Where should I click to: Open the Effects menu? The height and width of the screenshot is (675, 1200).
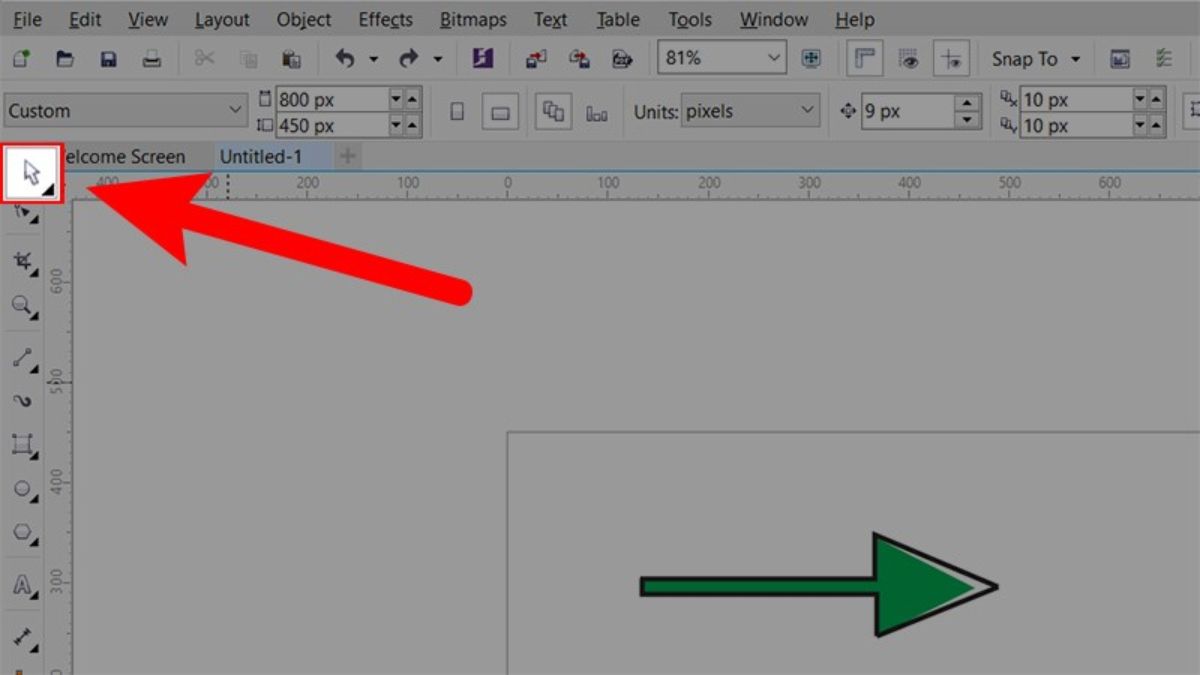point(386,20)
